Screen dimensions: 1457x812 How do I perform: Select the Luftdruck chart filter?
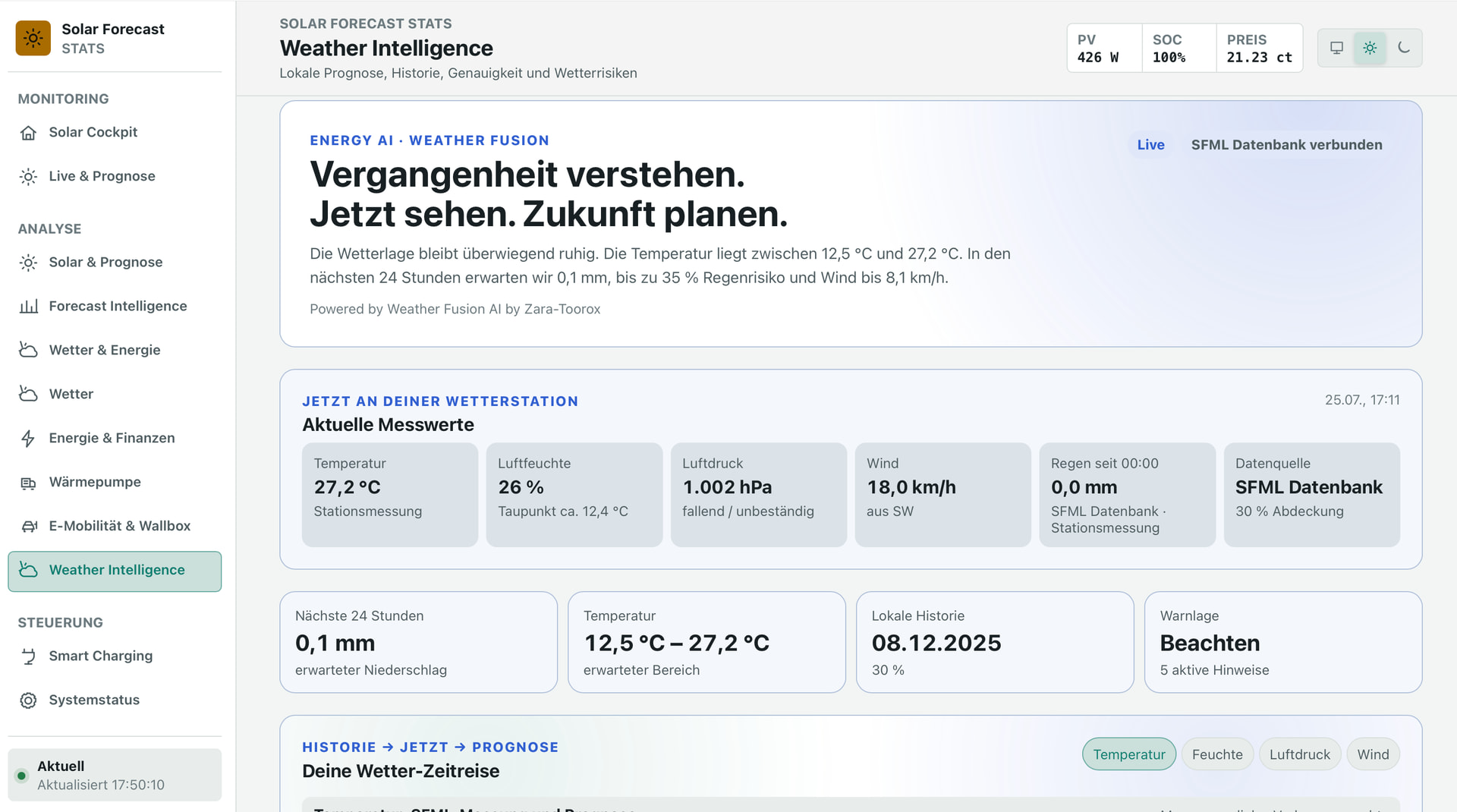pos(1299,754)
